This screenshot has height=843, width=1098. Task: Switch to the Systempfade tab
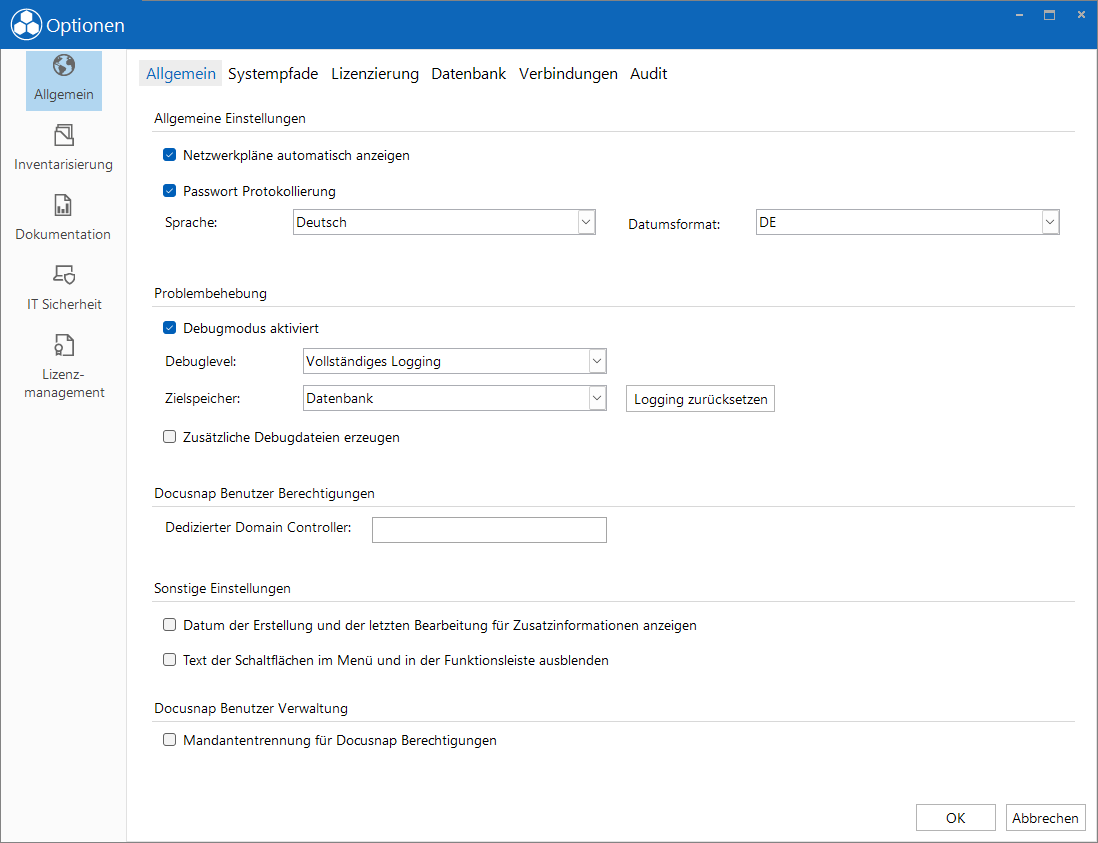pyautogui.click(x=273, y=74)
